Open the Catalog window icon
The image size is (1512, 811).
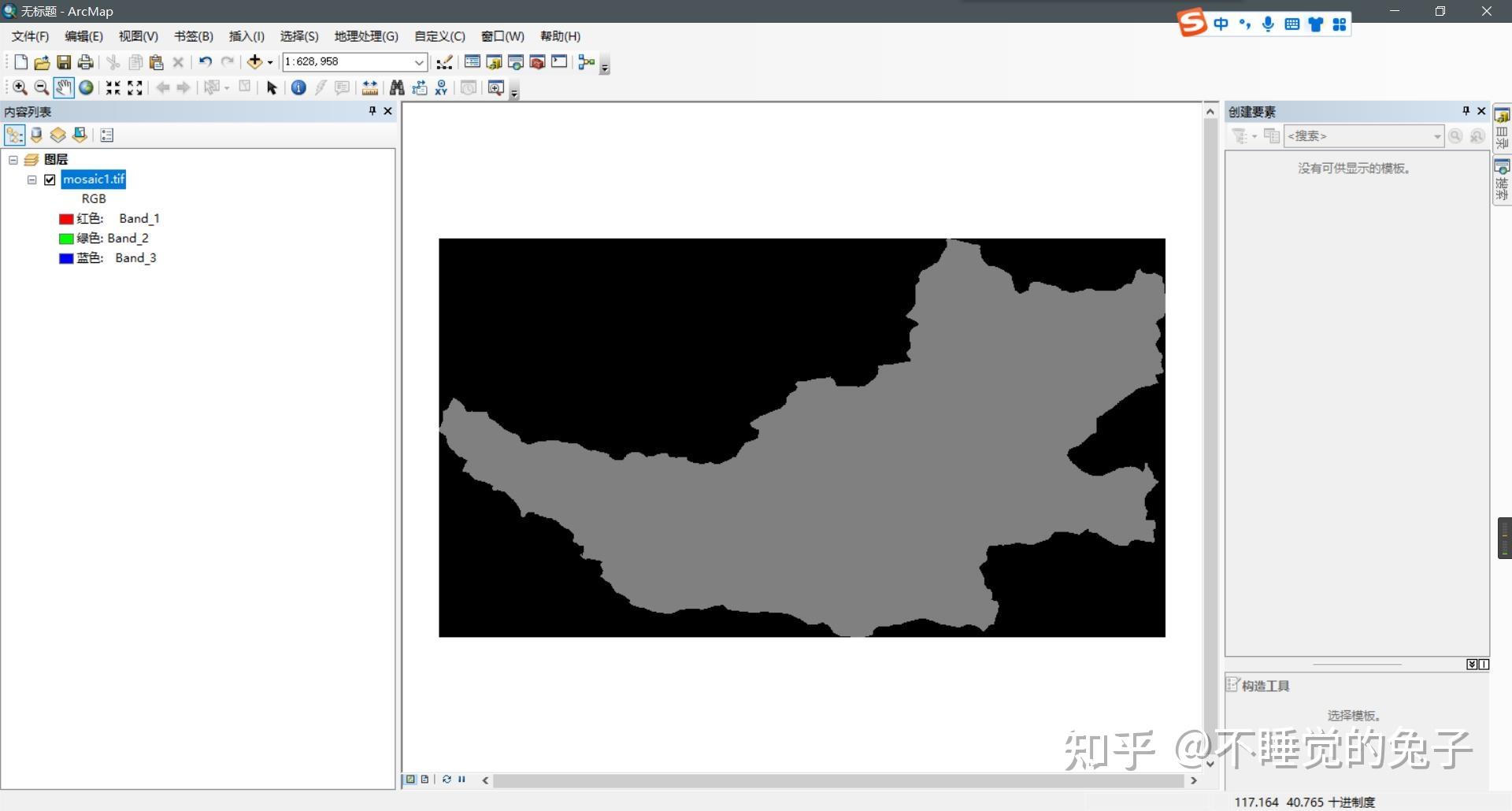(494, 62)
